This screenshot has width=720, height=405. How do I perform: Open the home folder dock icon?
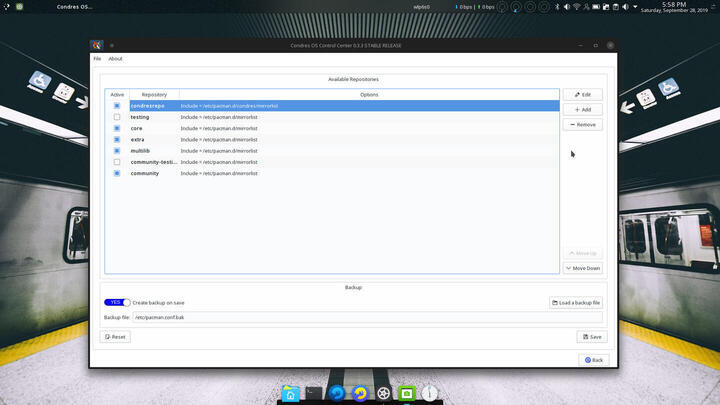point(291,394)
